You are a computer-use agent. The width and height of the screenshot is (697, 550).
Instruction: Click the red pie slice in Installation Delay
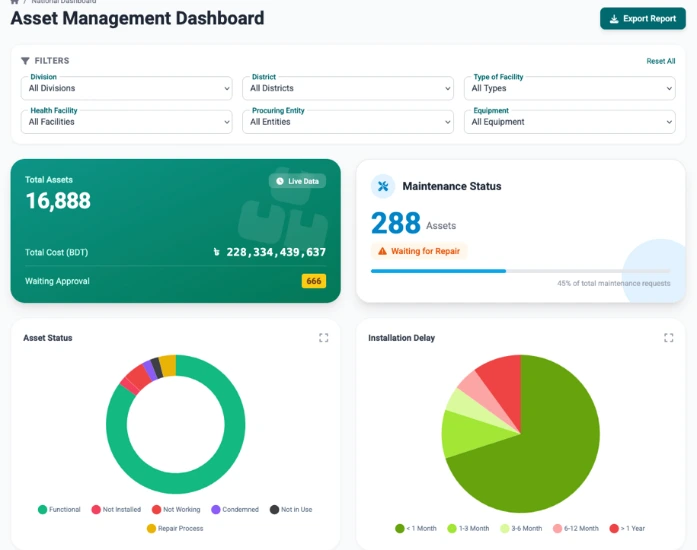pyautogui.click(x=505, y=385)
